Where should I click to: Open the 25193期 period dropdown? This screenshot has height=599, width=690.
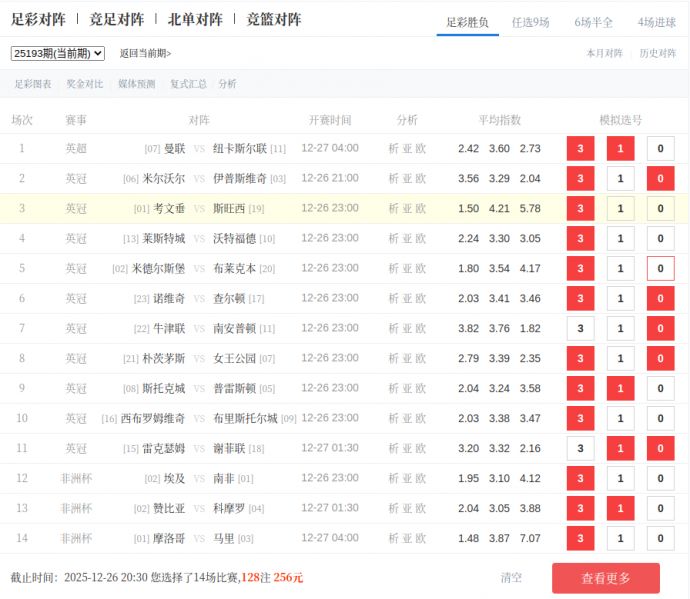(57, 53)
